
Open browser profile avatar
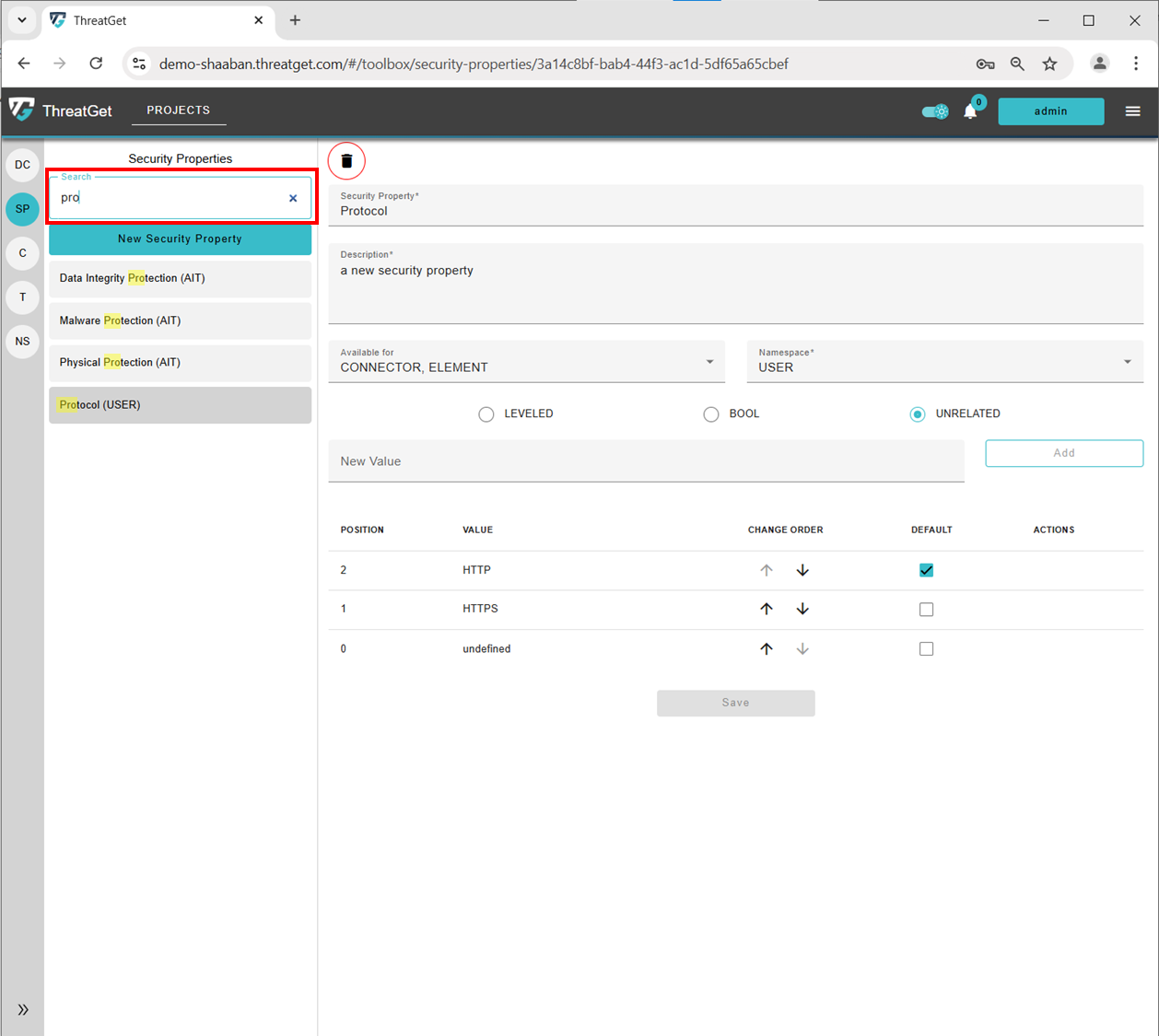pyautogui.click(x=1099, y=64)
